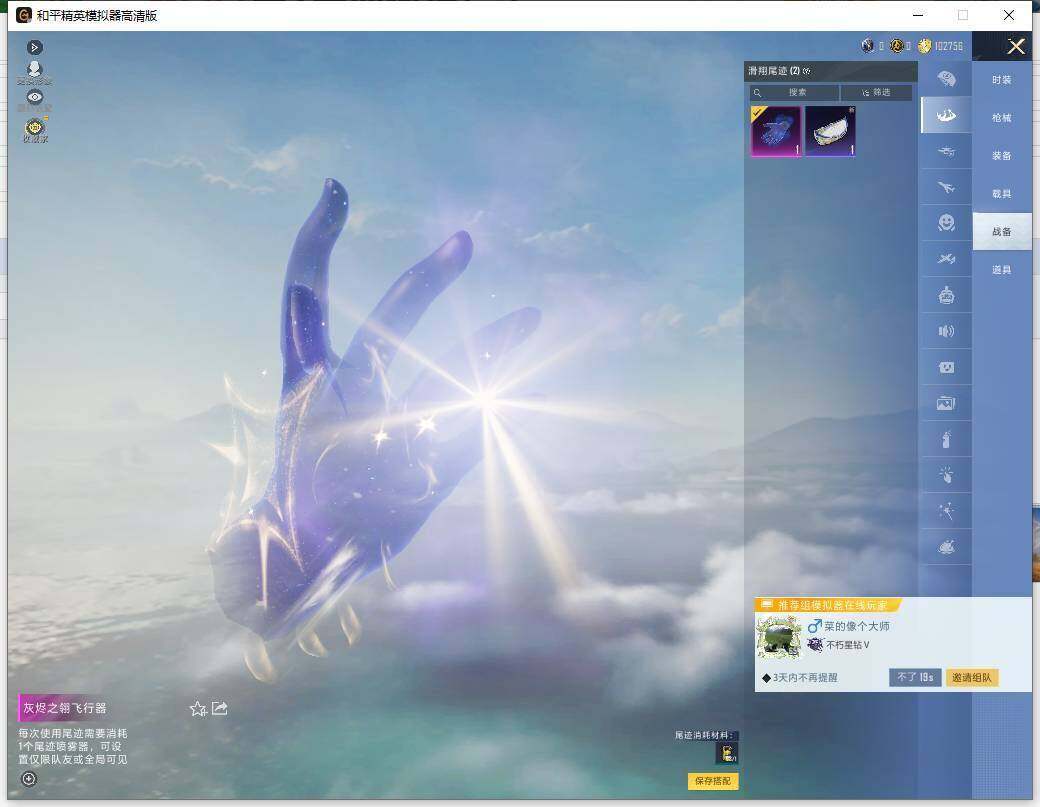Open the smiley emote category icon
Screen dimensions: 1040x807
coord(946,223)
